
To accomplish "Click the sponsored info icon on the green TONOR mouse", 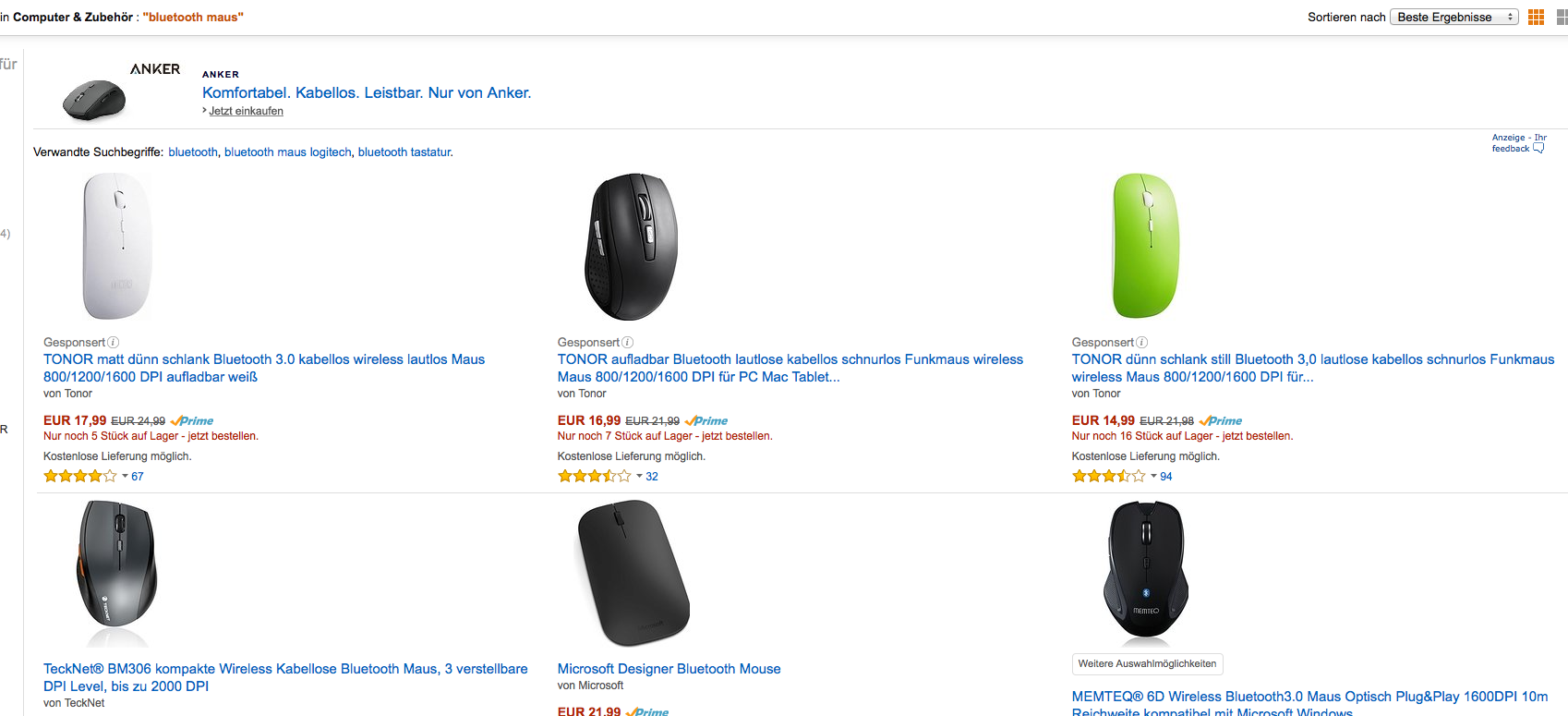I will tap(1142, 343).
